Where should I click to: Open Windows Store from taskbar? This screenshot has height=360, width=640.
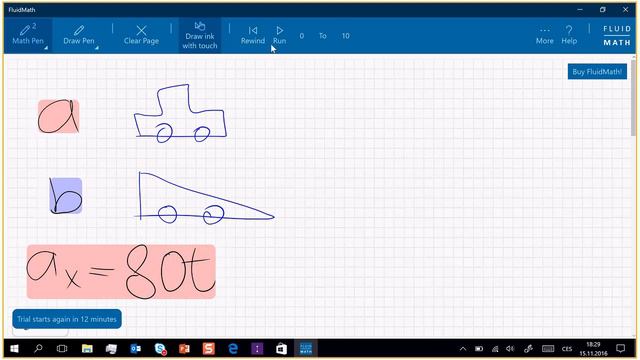pyautogui.click(x=281, y=349)
